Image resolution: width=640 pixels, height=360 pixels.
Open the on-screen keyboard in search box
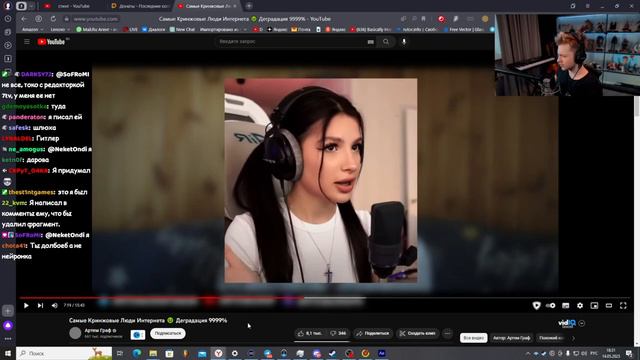pyautogui.click(x=371, y=42)
